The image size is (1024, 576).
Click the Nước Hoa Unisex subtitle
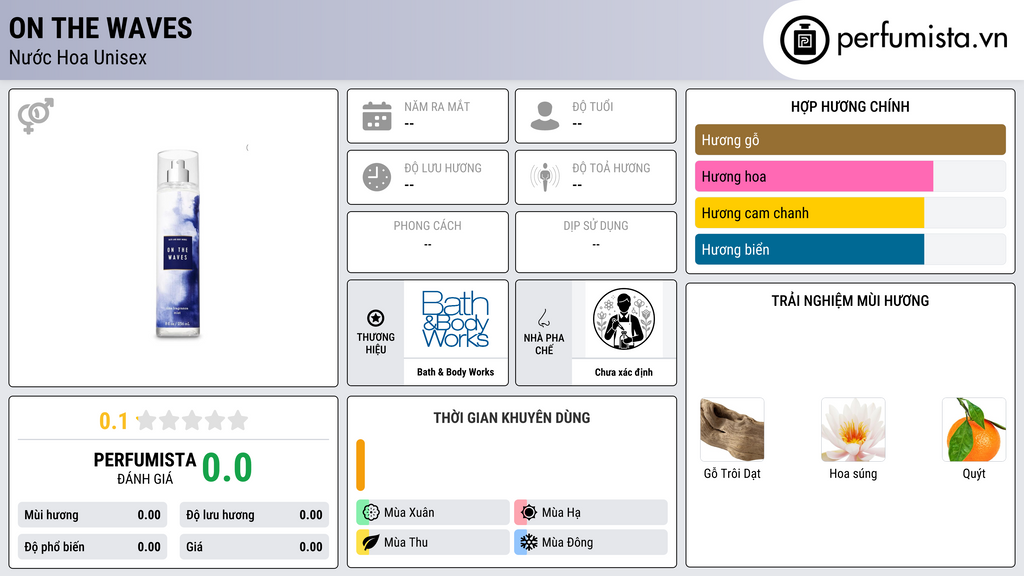tap(78, 57)
